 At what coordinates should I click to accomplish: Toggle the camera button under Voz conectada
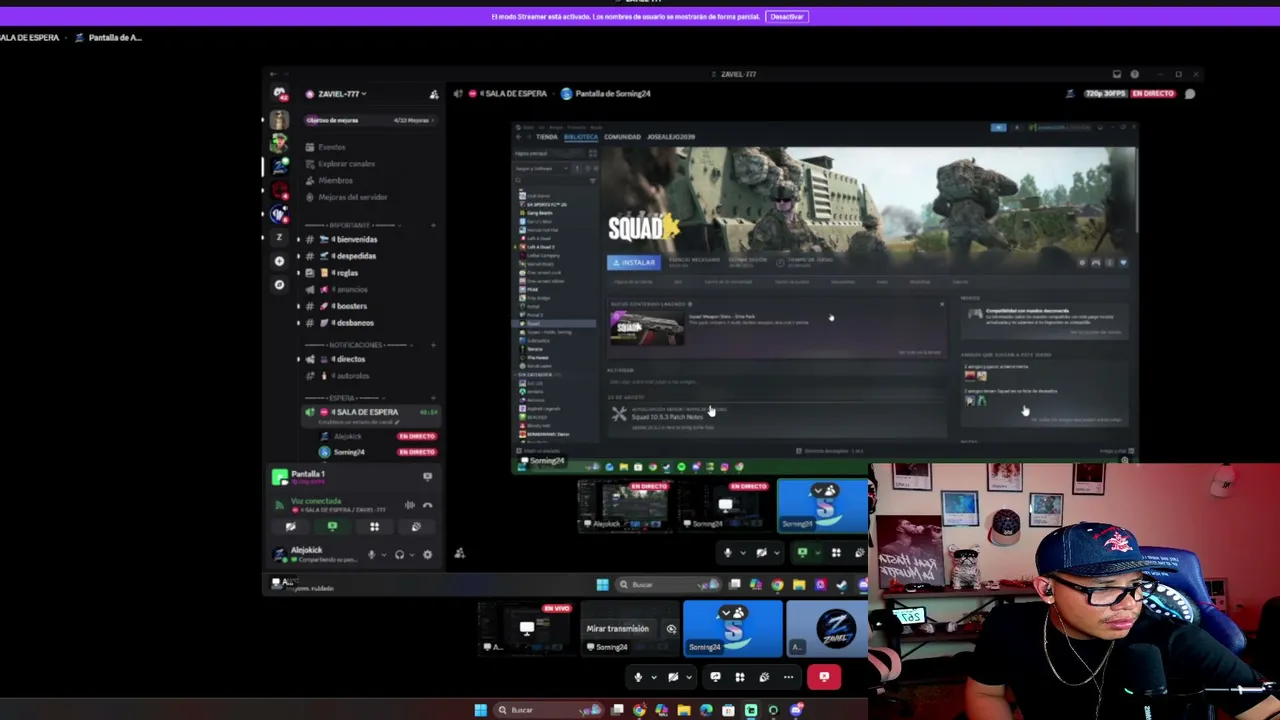point(291,527)
